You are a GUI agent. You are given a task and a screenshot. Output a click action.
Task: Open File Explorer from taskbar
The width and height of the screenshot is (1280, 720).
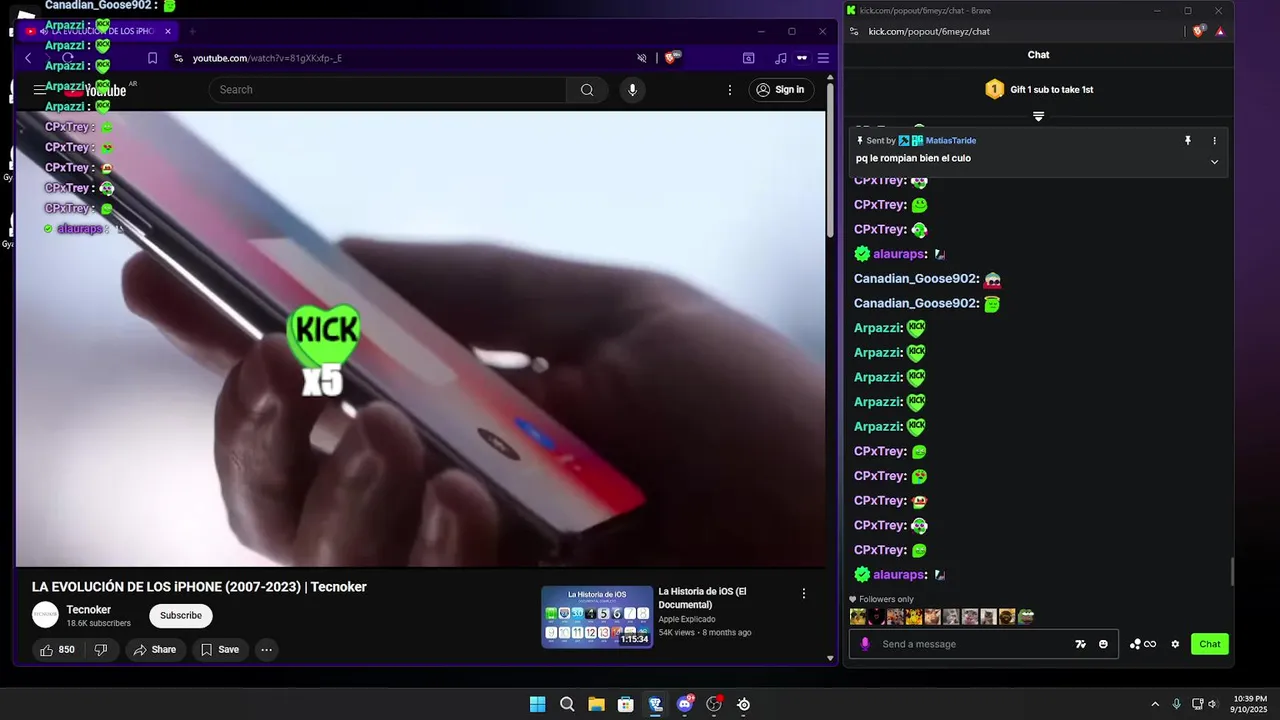coord(596,704)
